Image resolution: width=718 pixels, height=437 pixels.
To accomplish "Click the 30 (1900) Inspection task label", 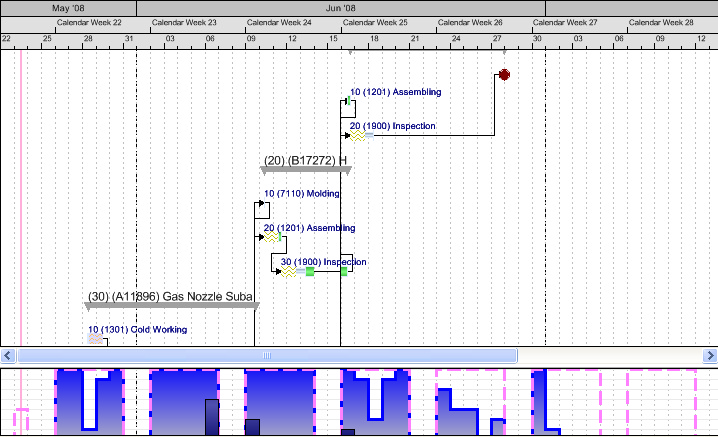I will click(323, 262).
